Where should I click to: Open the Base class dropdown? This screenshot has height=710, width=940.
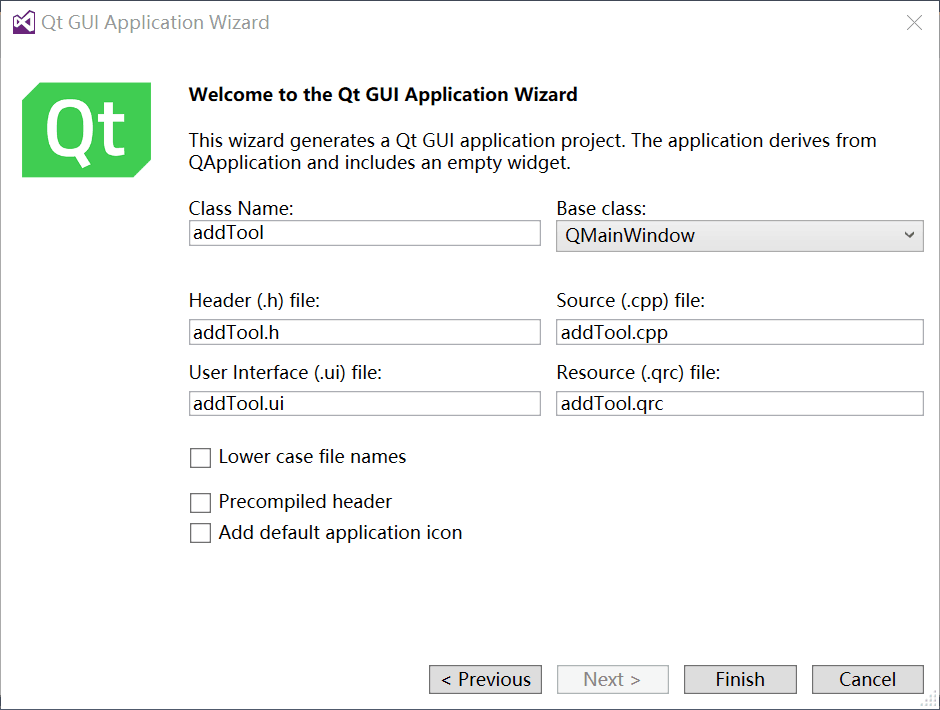[x=739, y=236]
